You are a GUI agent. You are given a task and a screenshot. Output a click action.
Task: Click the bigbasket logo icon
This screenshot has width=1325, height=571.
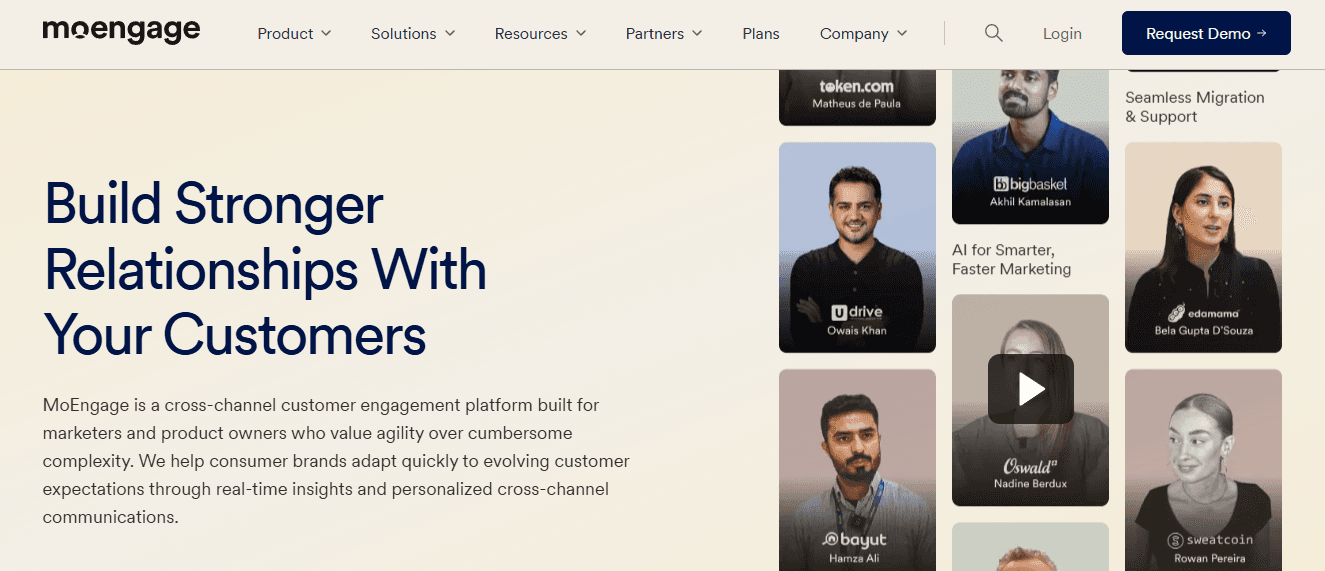coord(1001,184)
